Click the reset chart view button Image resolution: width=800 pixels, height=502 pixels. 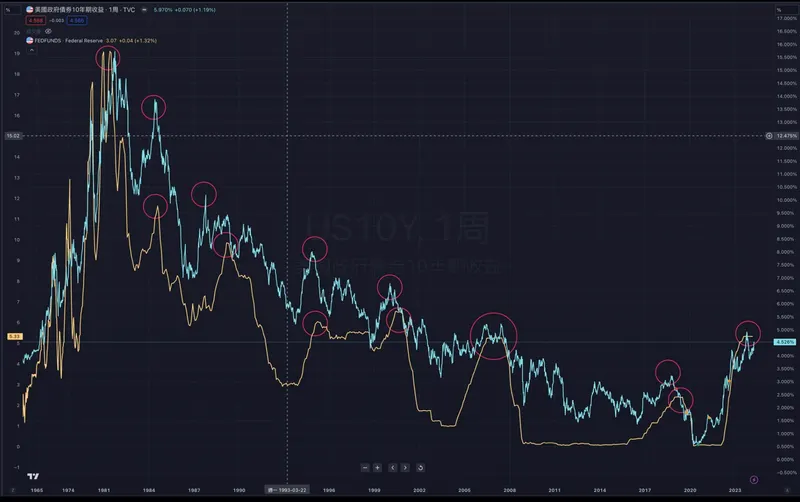(x=420, y=467)
